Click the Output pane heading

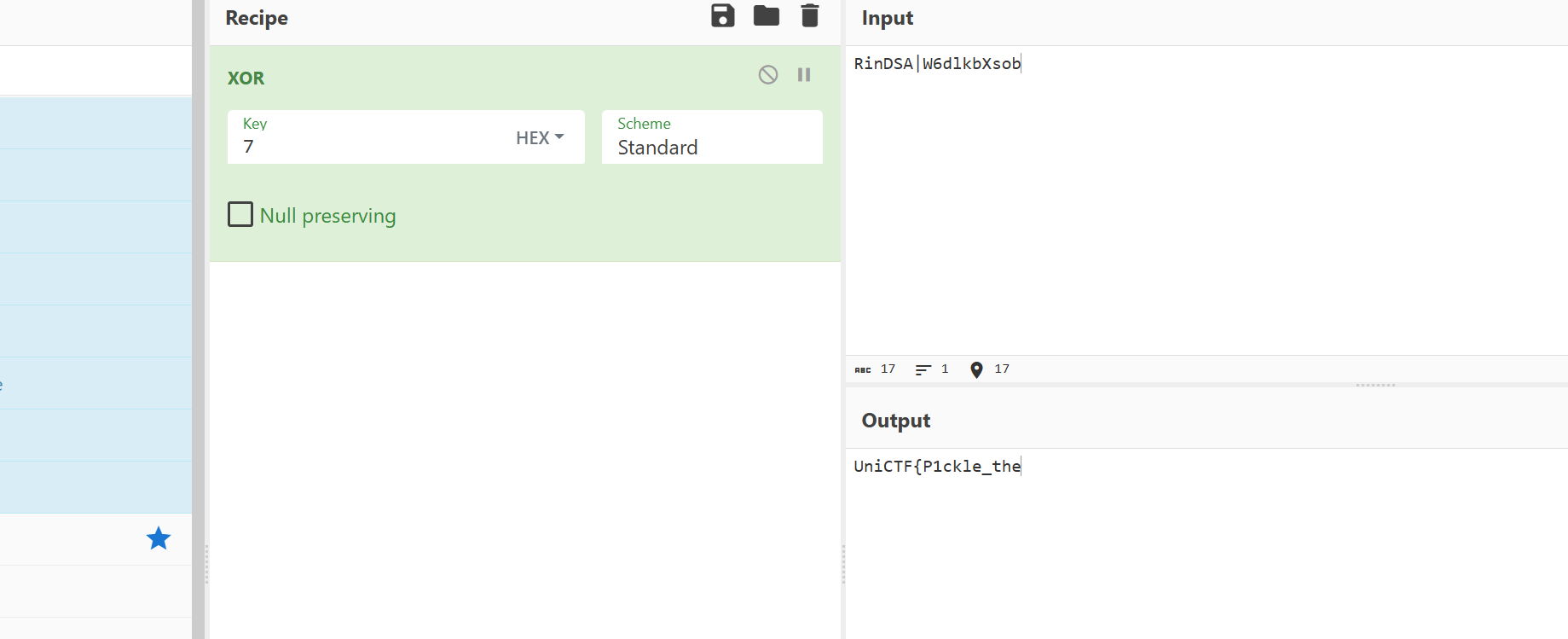click(x=895, y=421)
